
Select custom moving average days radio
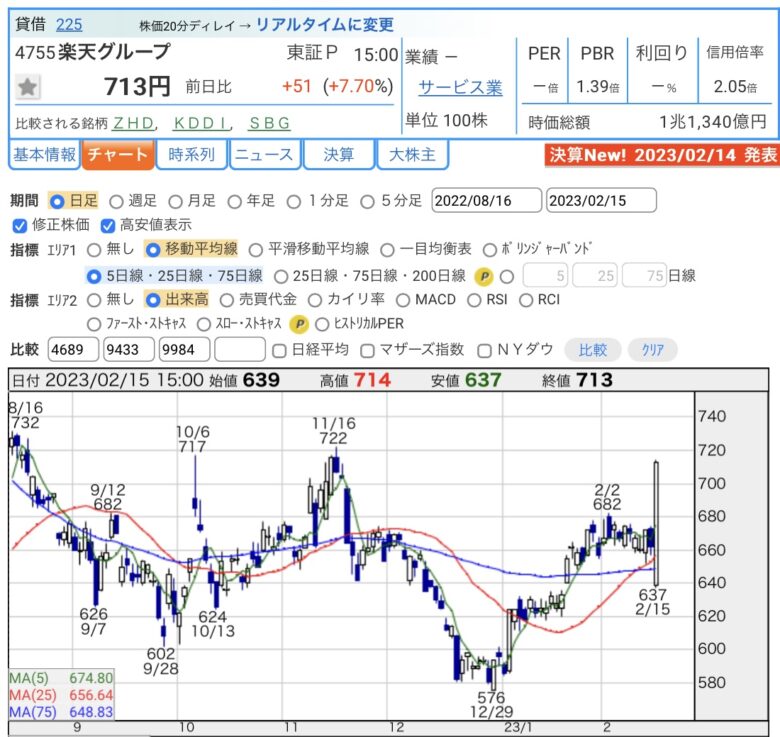[507, 276]
